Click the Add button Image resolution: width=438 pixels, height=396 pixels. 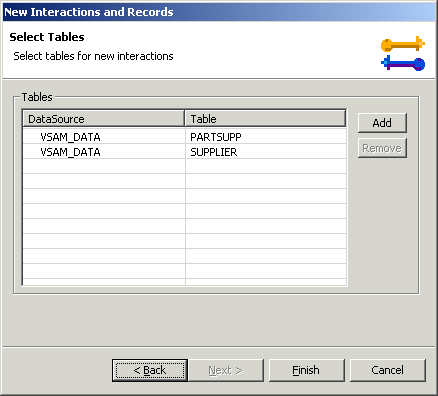382,123
